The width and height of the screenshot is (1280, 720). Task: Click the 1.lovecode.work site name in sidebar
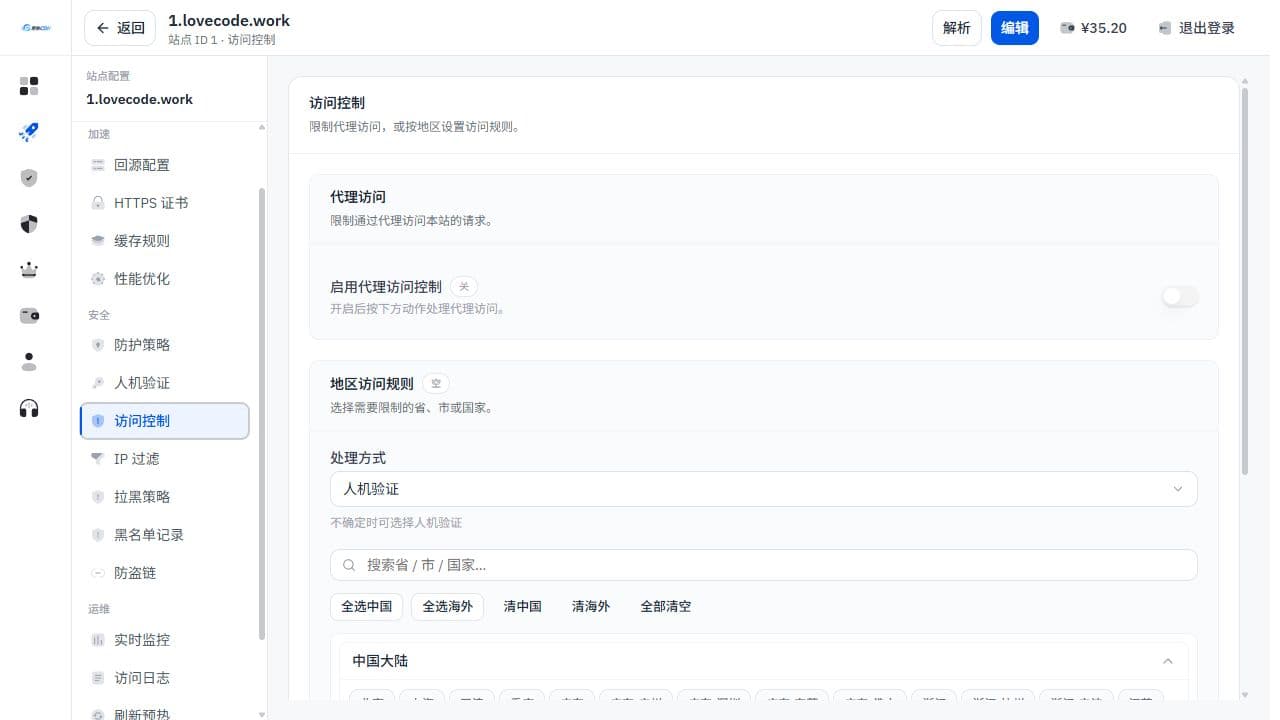(140, 99)
